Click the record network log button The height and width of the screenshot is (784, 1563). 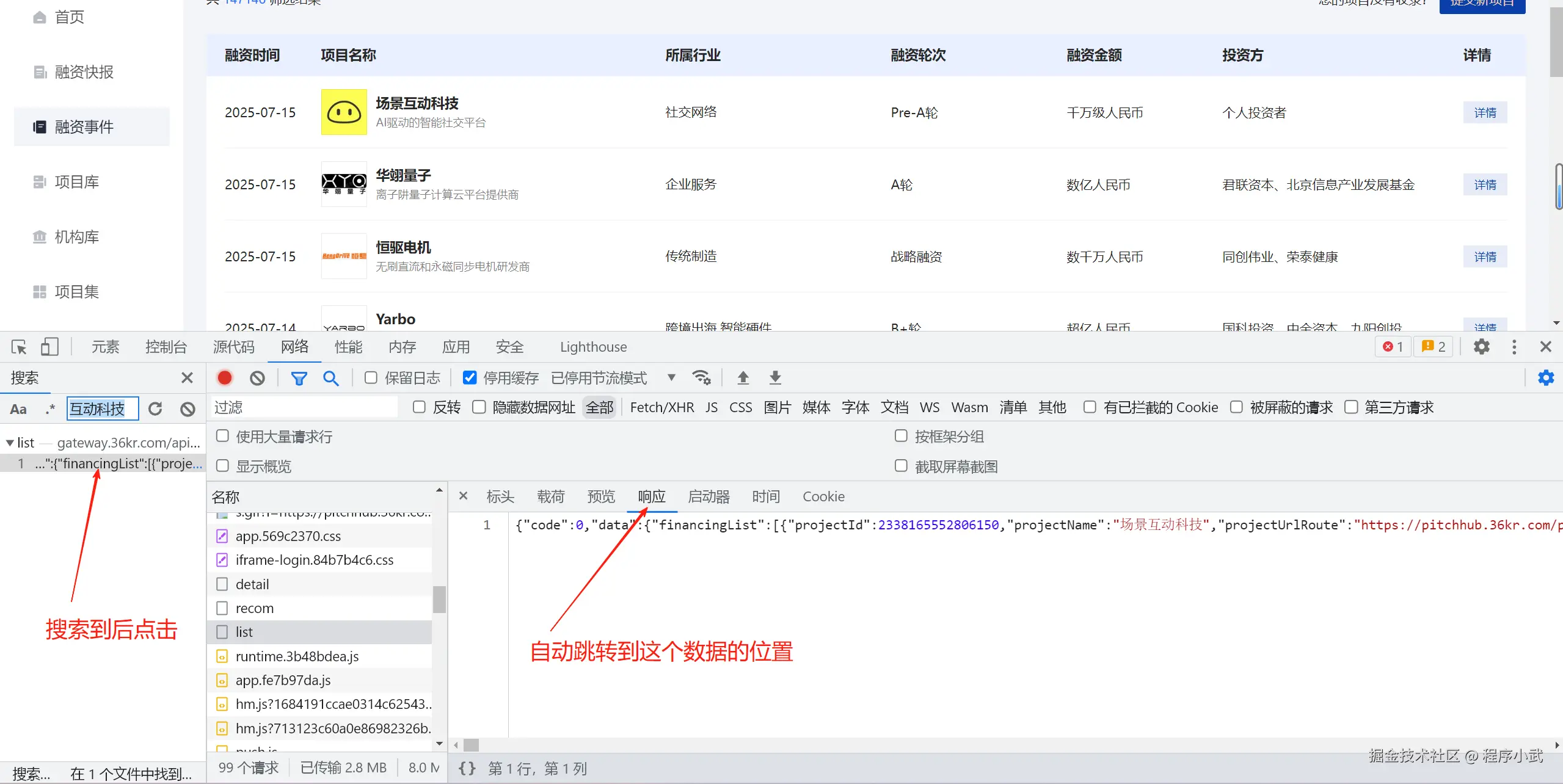click(225, 378)
